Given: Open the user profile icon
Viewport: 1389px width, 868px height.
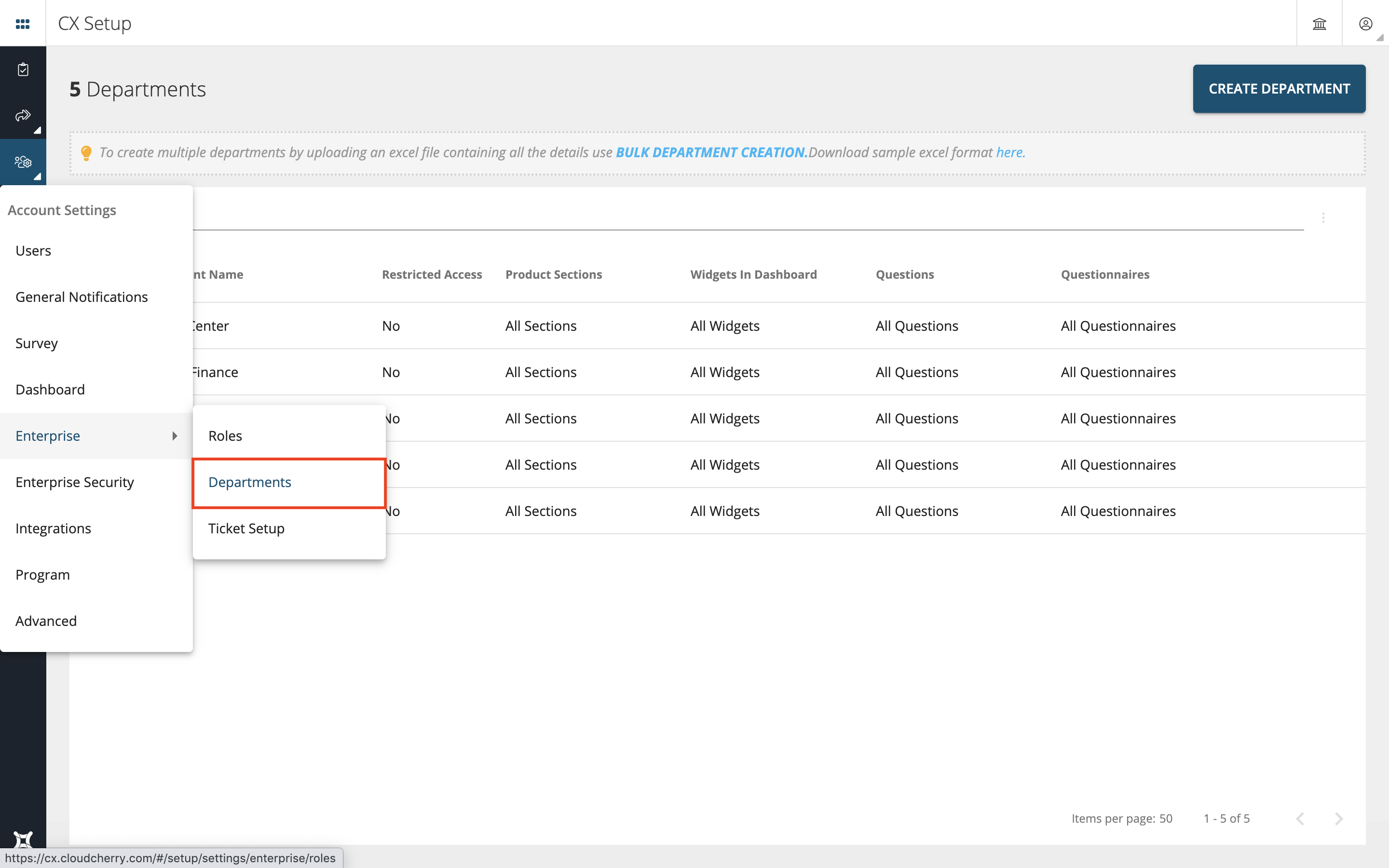Looking at the screenshot, I should (1365, 24).
